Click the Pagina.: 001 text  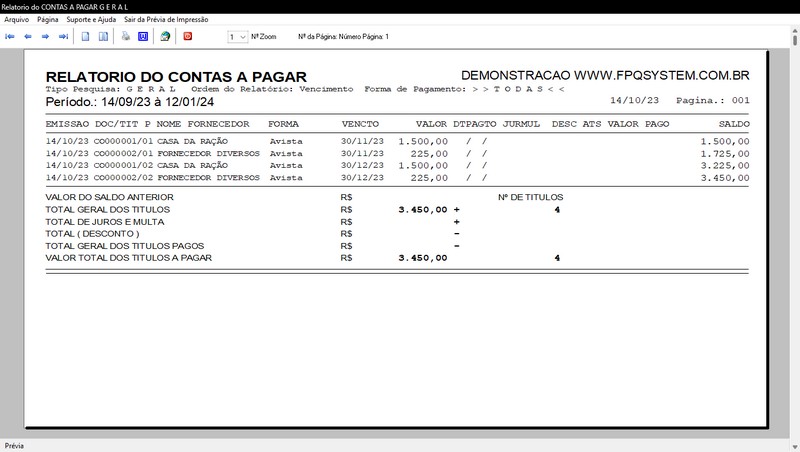tap(713, 101)
